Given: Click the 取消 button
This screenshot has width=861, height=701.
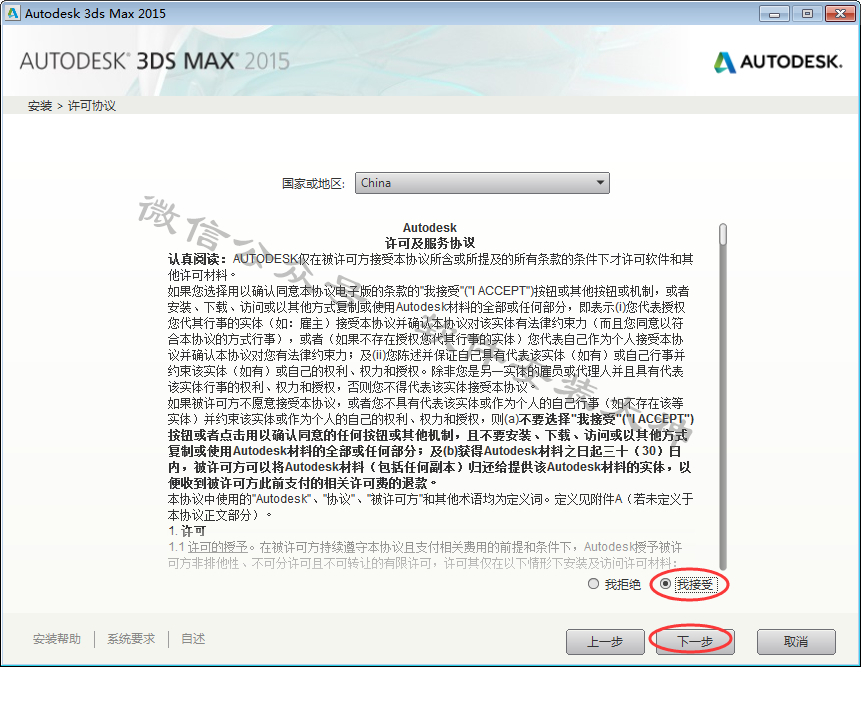Looking at the screenshot, I should tap(796, 641).
